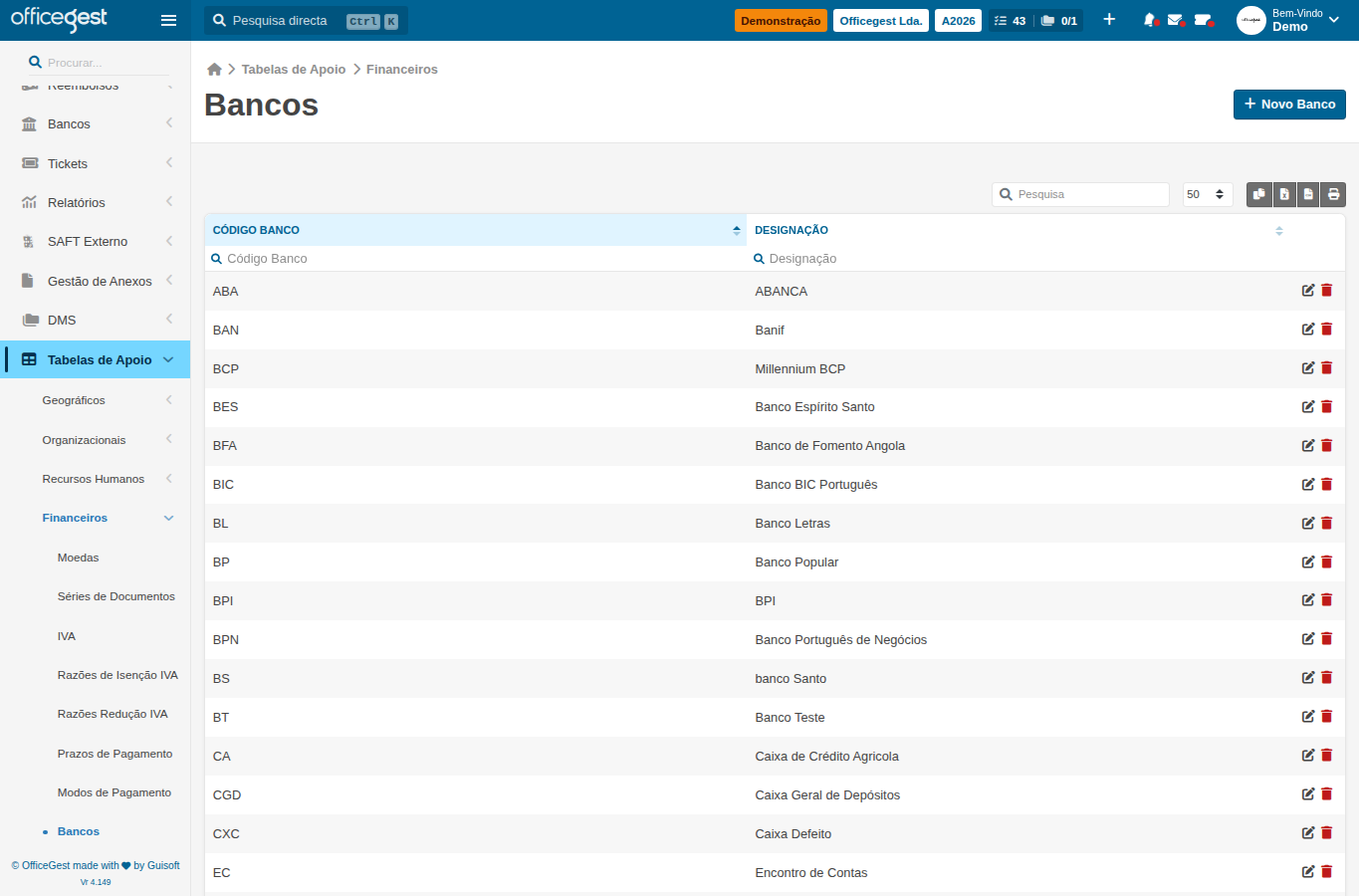This screenshot has height=896, width=1359.
Task: Delete the Caixa Defeito entry
Action: (x=1326, y=833)
